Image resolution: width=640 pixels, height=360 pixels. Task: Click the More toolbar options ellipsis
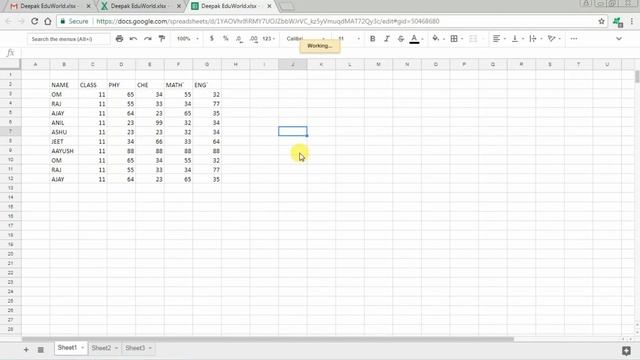[x=574, y=38]
